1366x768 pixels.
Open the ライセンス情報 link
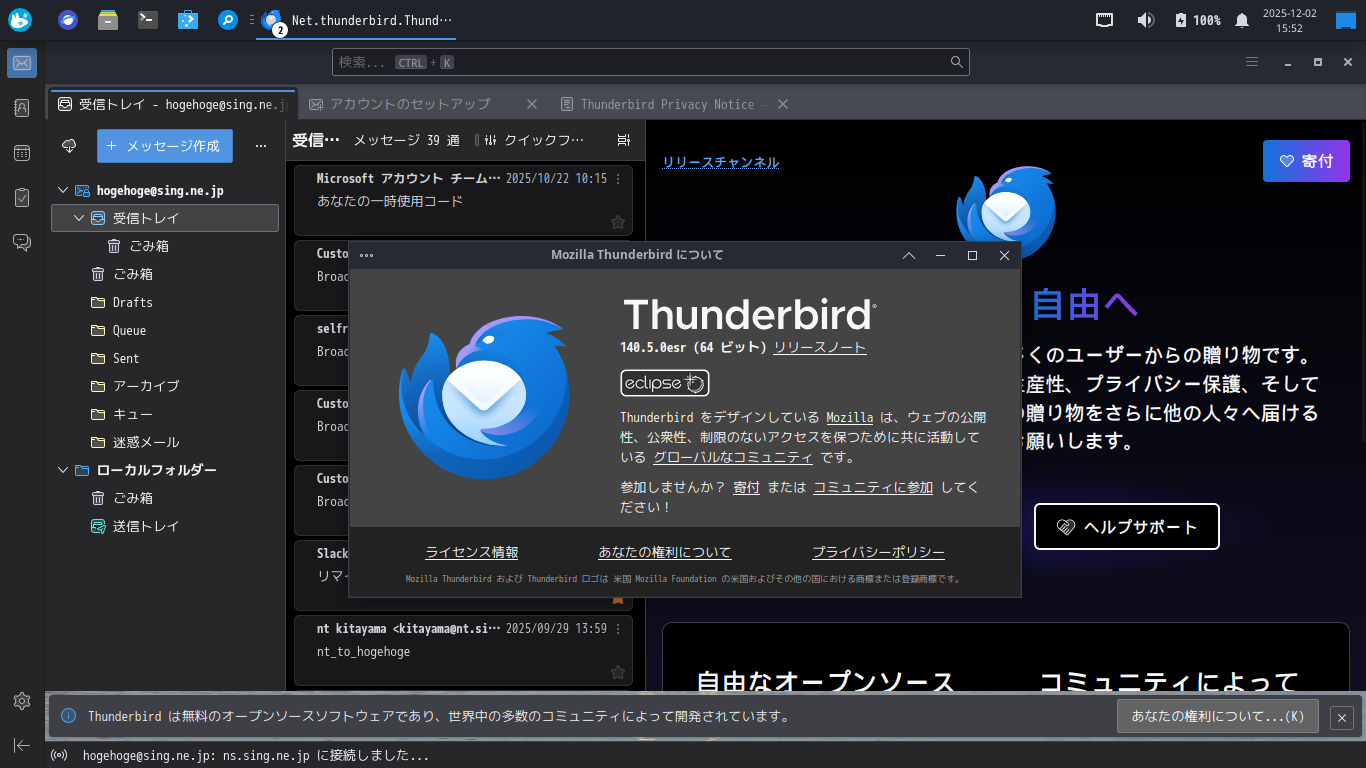[472, 552]
